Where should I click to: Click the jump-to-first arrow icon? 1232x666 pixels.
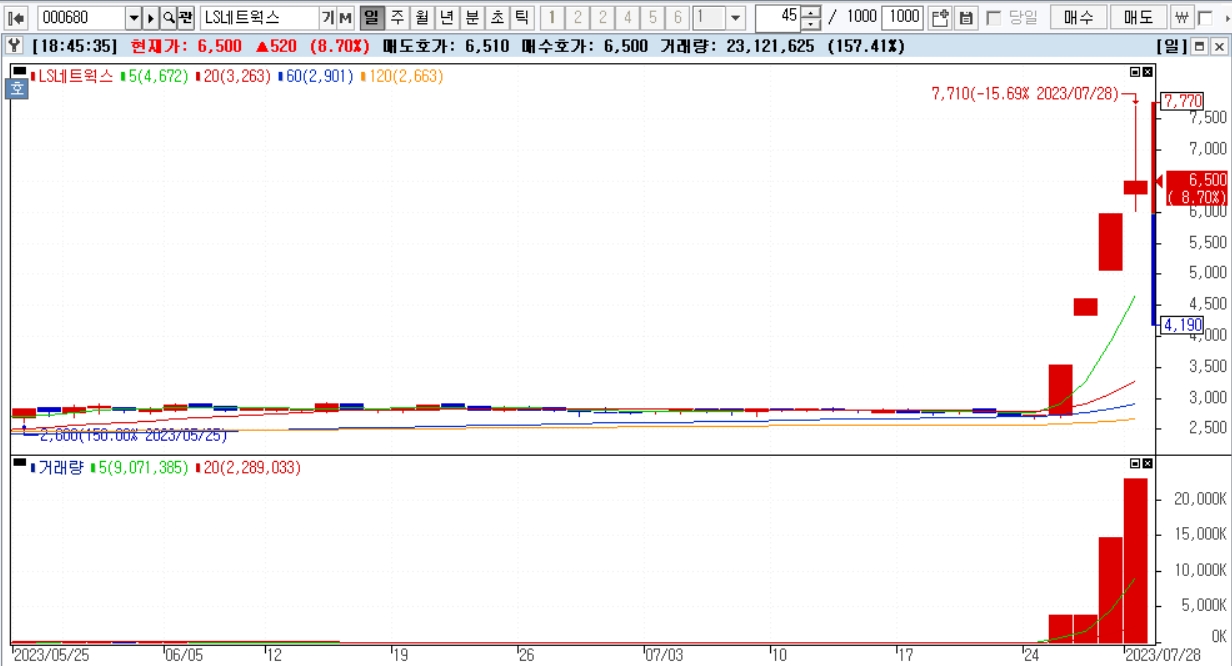coord(16,17)
